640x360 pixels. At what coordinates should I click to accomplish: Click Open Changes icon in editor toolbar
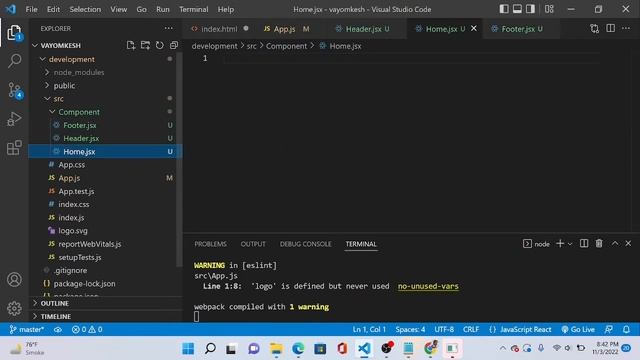click(x=595, y=29)
